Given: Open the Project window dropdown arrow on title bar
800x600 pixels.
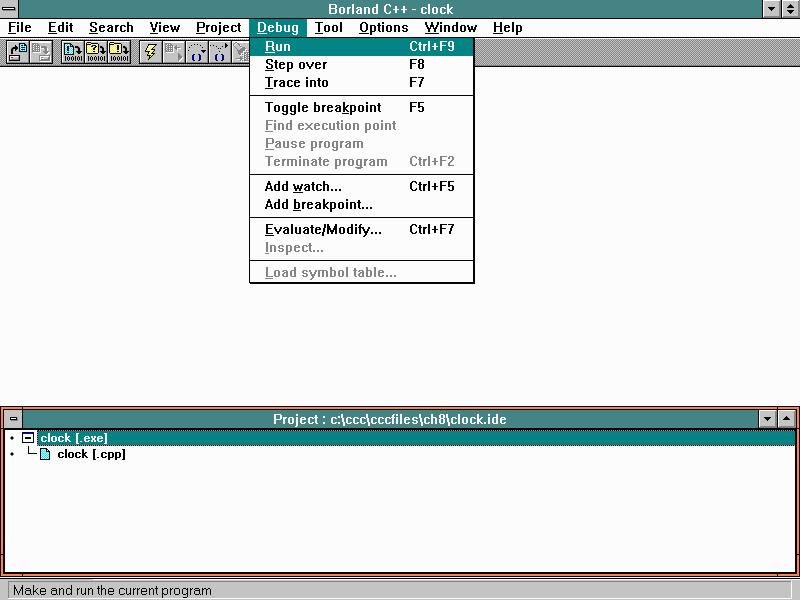Looking at the screenshot, I should pyautogui.click(x=766, y=419).
